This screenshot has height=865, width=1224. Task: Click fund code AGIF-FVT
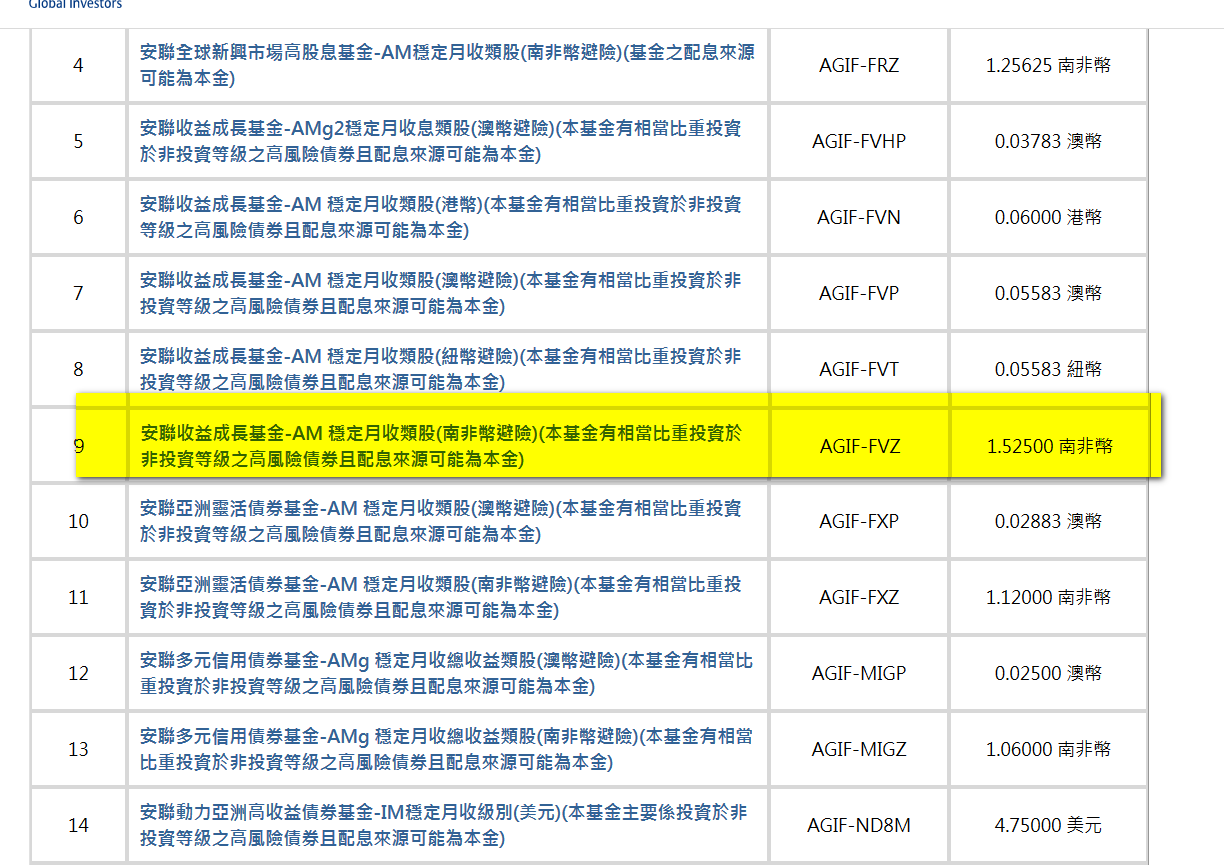click(x=857, y=369)
